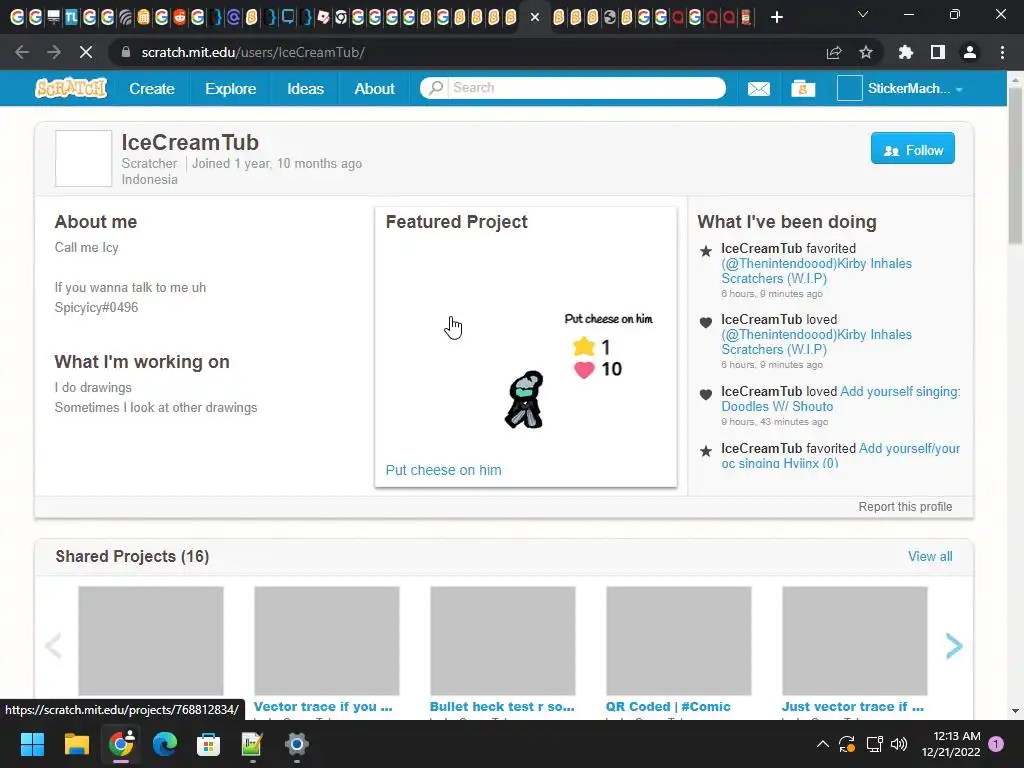Screen dimensions: 1024x768
Task: Open Add yourself singing: Doodles W/ Shouto
Action: pyautogui.click(x=841, y=398)
